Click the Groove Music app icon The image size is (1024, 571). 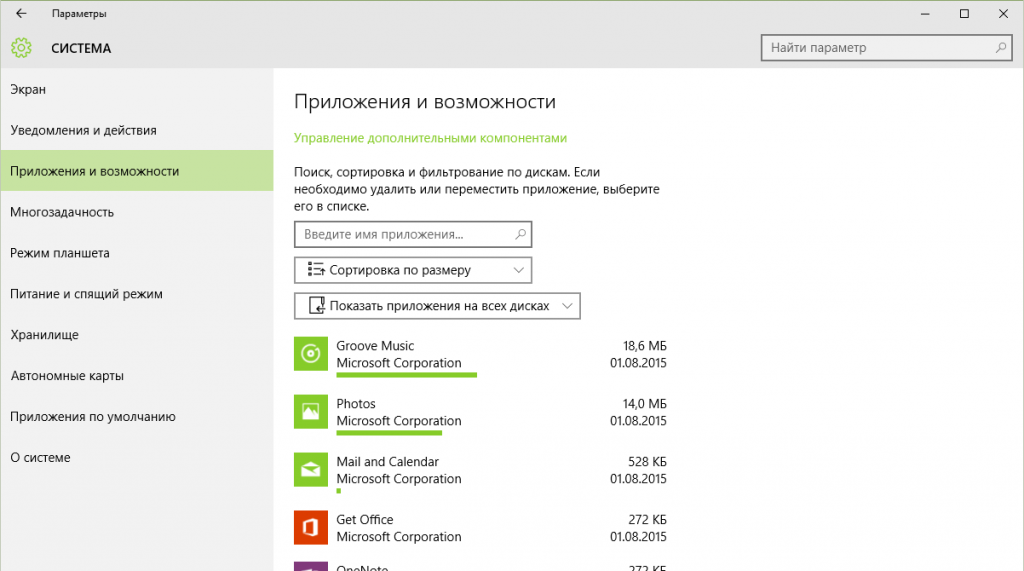pos(311,353)
